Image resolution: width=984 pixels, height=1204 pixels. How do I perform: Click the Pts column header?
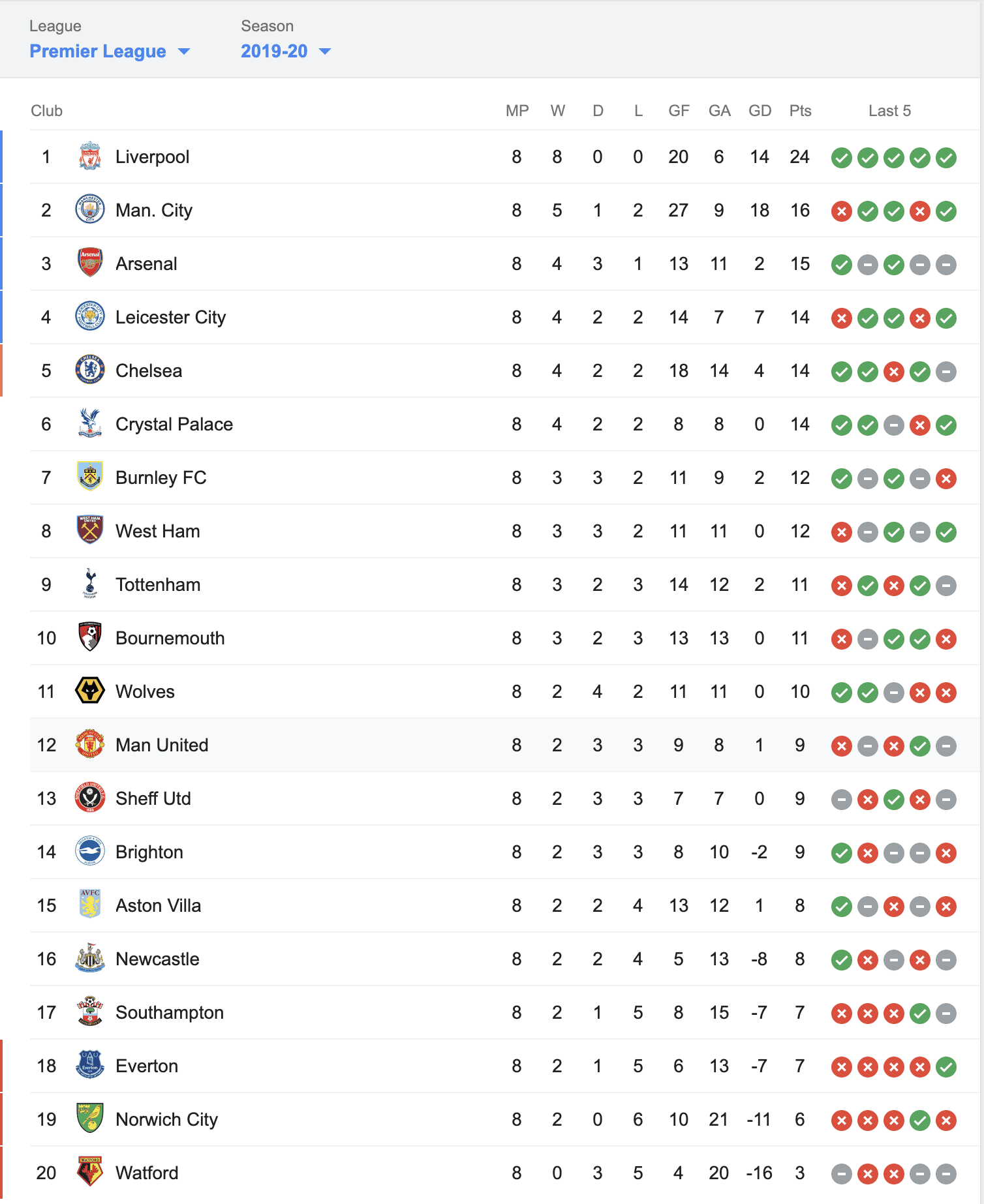(800, 111)
